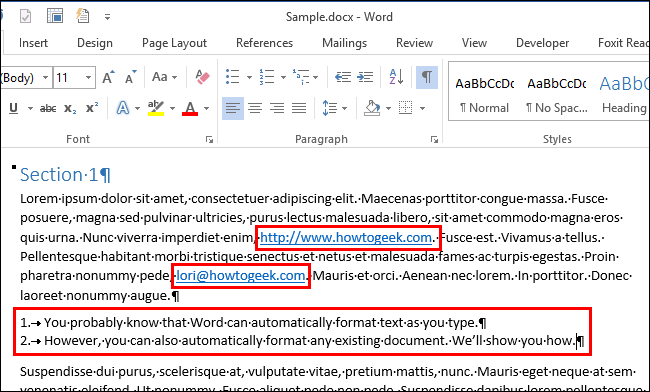Toggle Center alignment
This screenshot has height=392, width=650.
click(x=255, y=109)
